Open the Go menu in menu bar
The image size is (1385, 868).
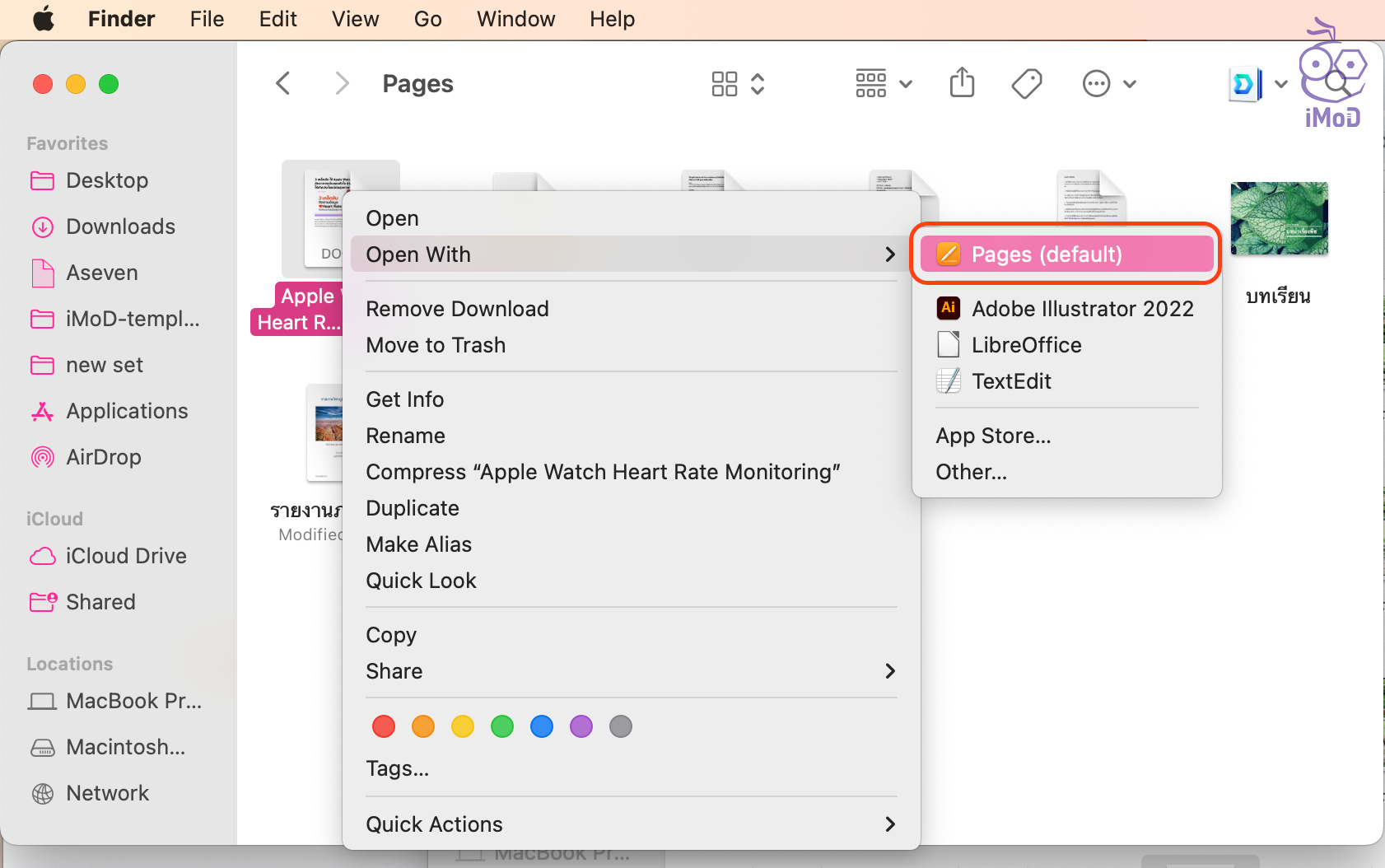427,19
